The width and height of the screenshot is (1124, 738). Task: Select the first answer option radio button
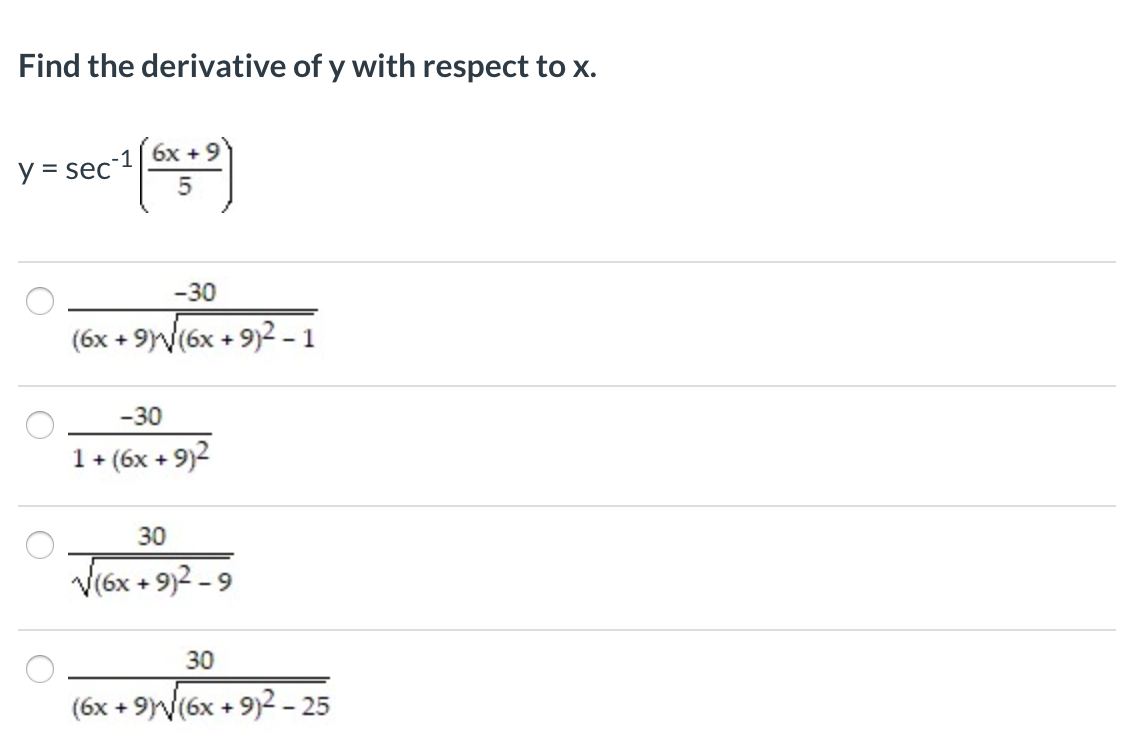[39, 302]
